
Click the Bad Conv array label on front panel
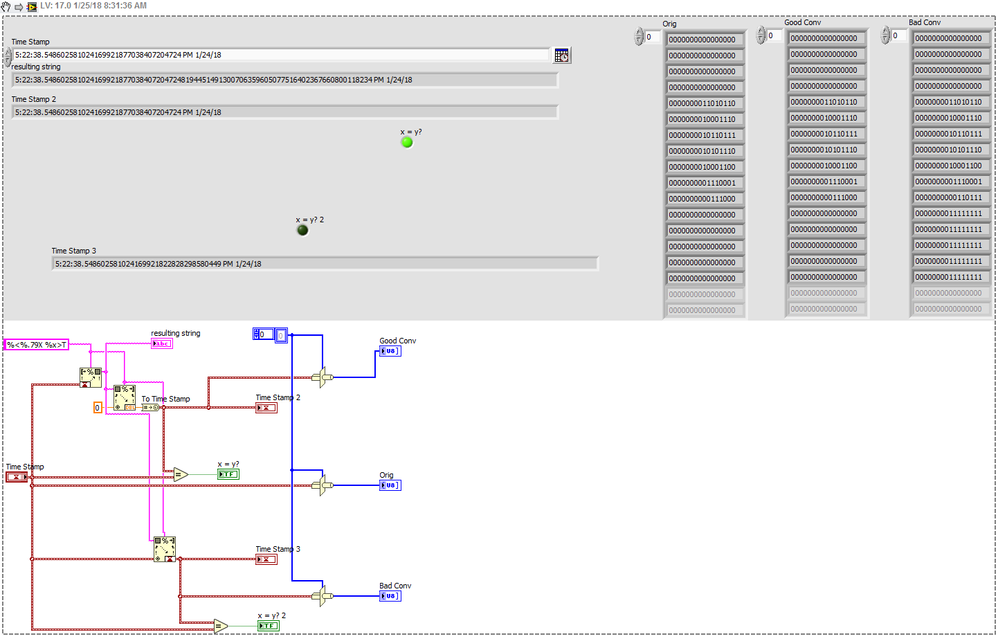[924, 22]
